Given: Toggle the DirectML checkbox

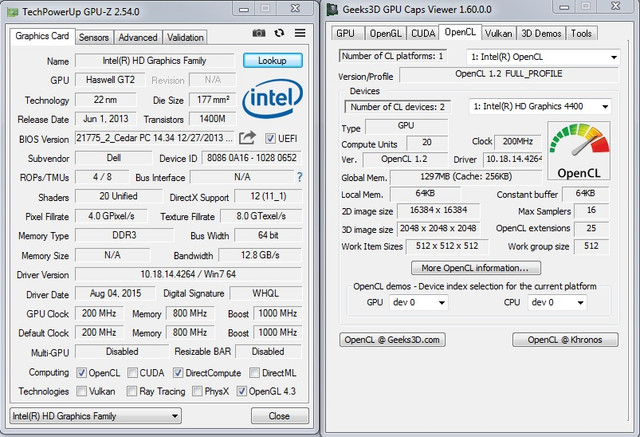Looking at the screenshot, I should click(254, 373).
